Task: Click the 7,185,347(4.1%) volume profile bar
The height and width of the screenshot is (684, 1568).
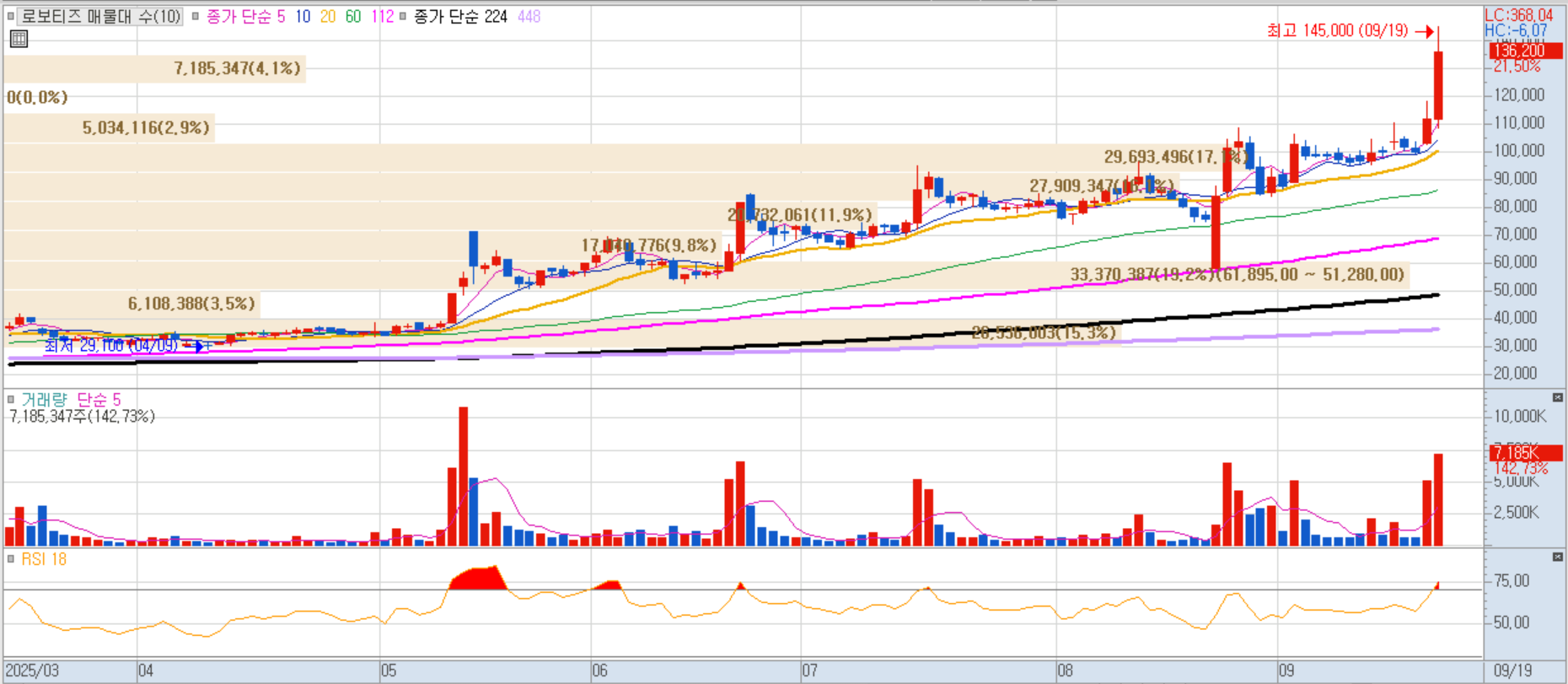Action: (x=154, y=68)
